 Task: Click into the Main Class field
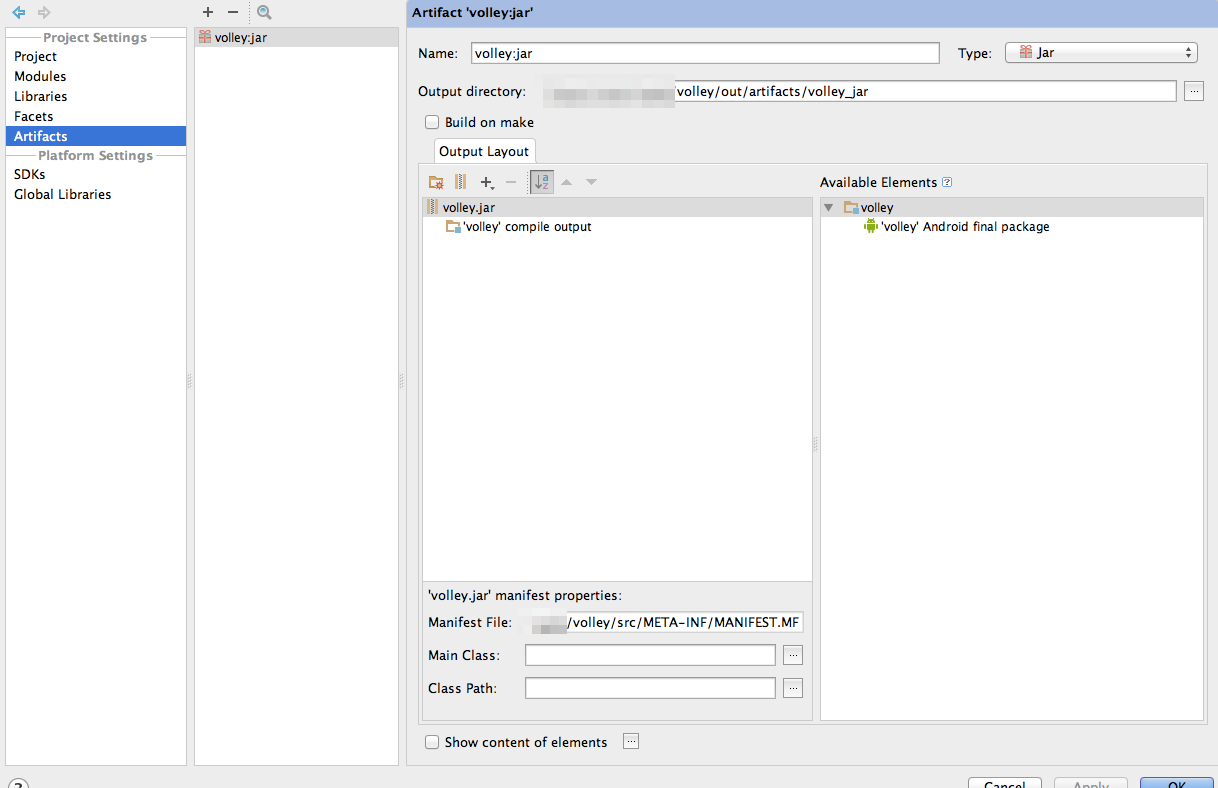(650, 656)
